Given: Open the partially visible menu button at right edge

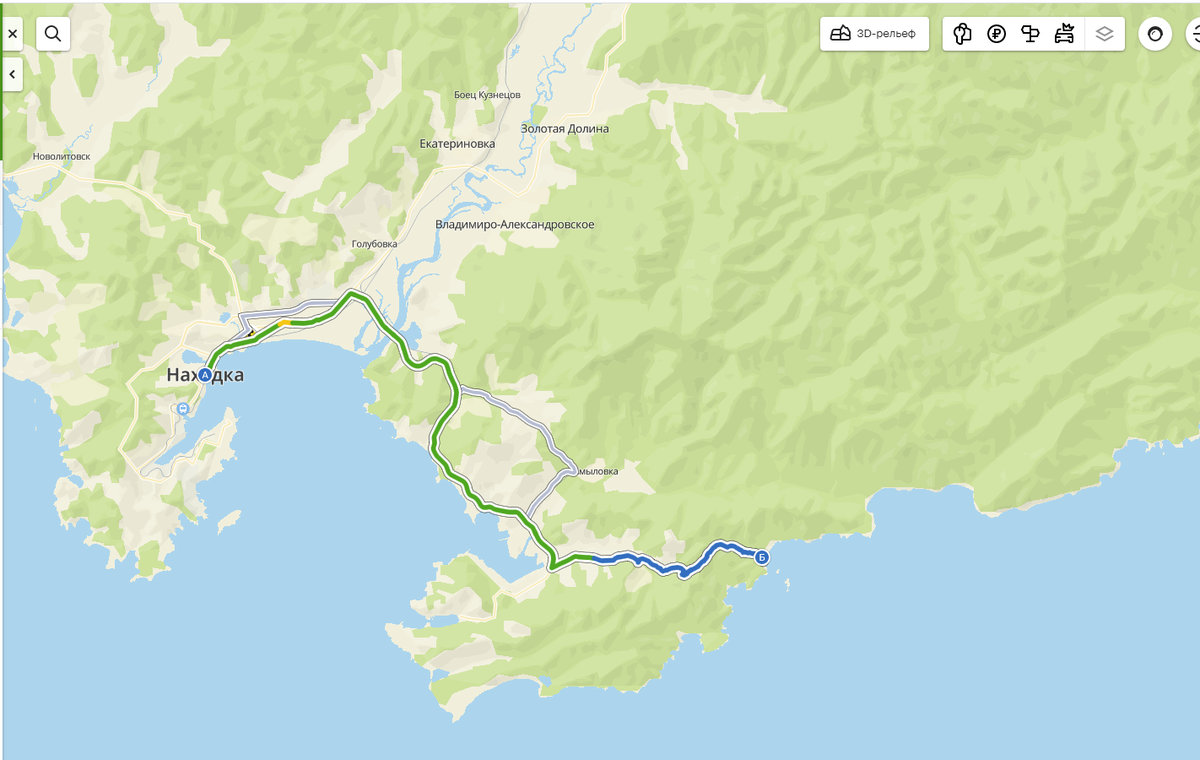Looking at the screenshot, I should coord(1193,34).
